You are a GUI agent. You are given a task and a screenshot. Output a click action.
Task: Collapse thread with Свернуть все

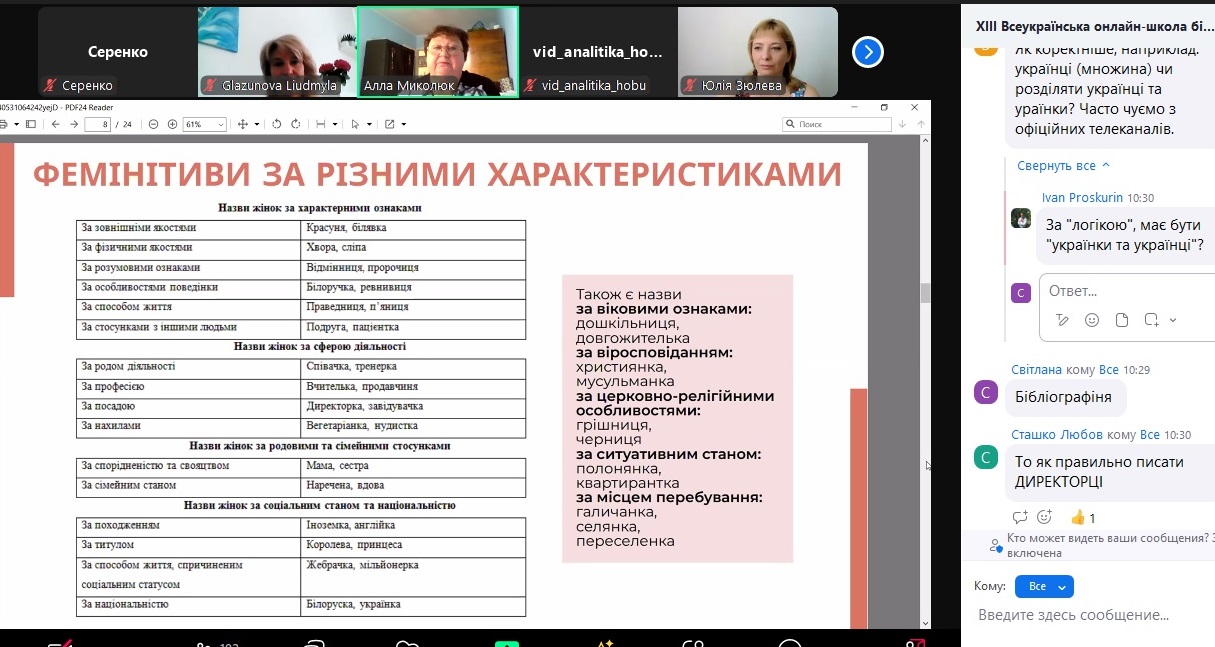coord(1063,166)
